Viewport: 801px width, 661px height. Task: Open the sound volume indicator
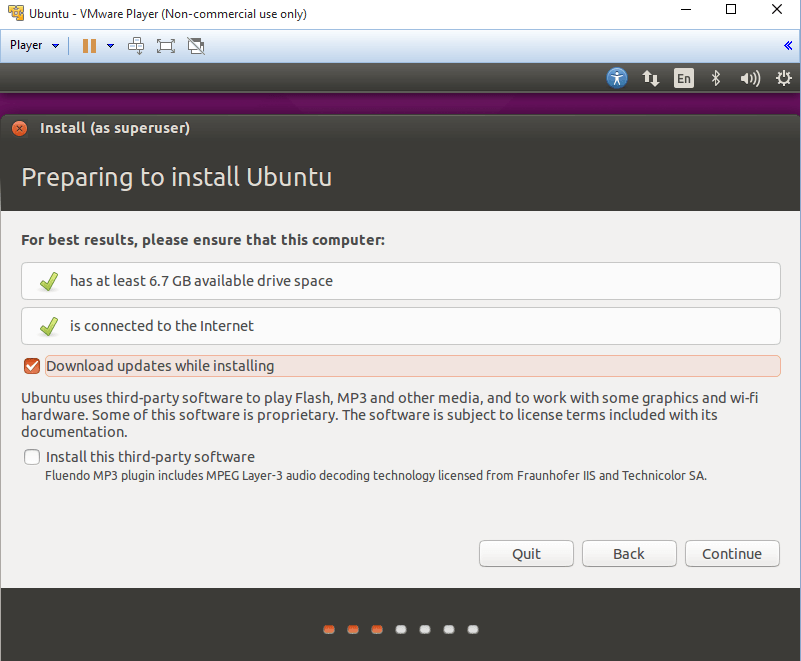pos(749,78)
